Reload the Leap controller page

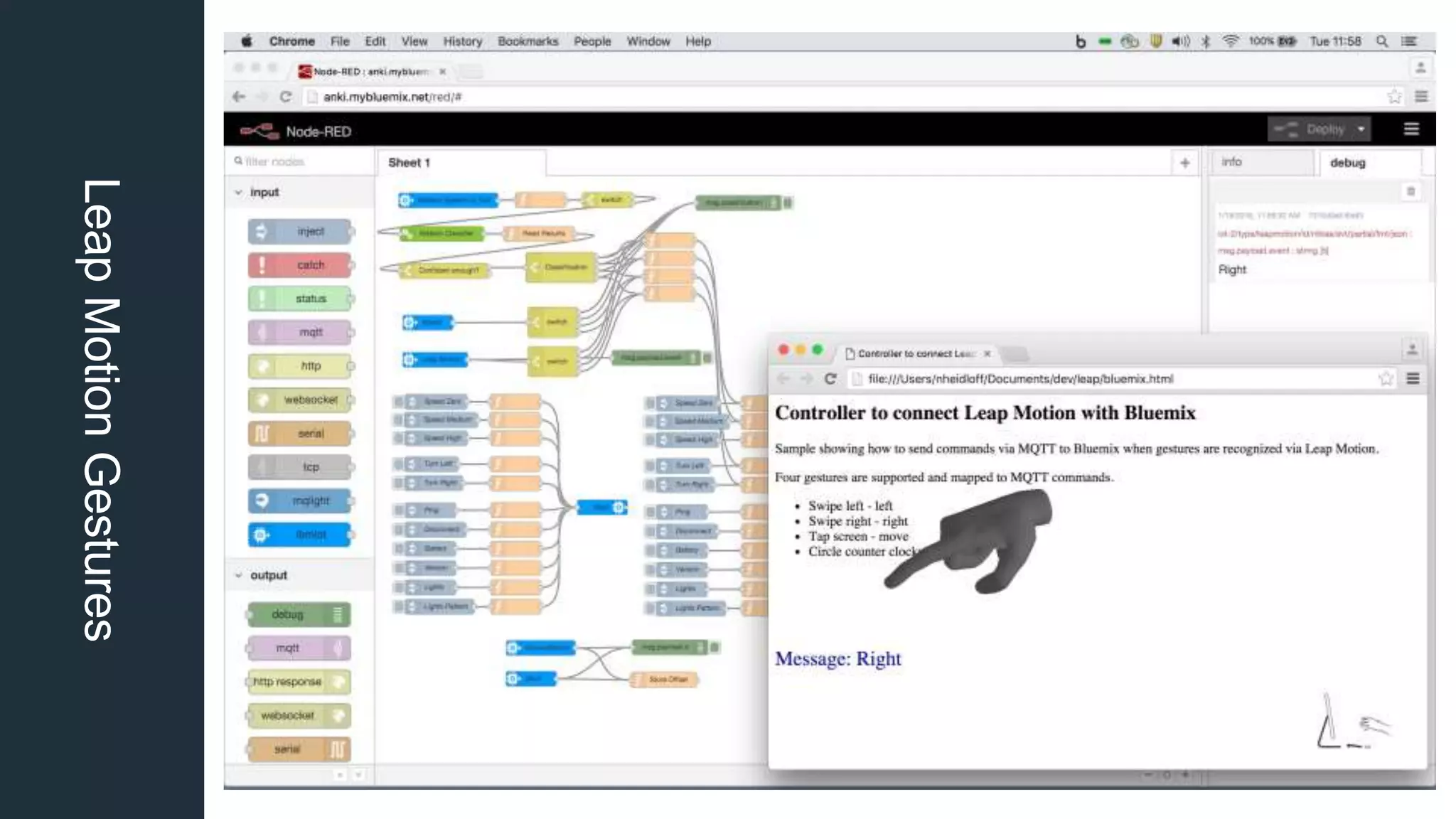(x=830, y=379)
